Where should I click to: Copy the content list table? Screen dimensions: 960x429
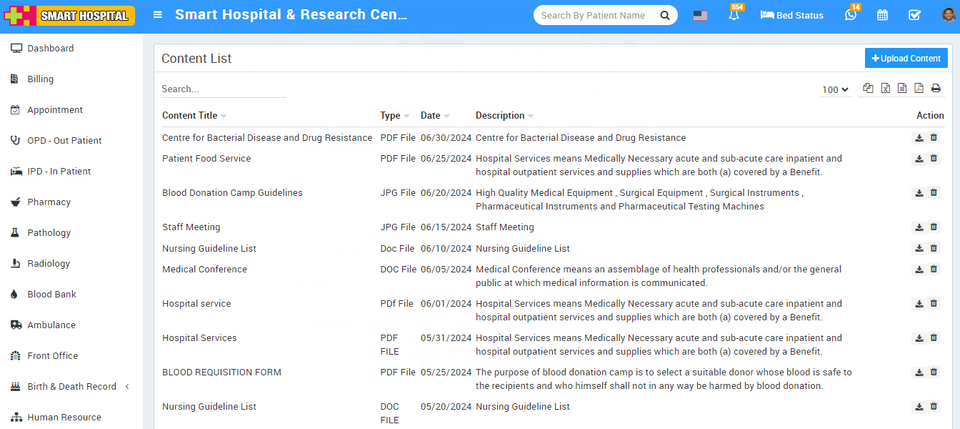pos(868,89)
